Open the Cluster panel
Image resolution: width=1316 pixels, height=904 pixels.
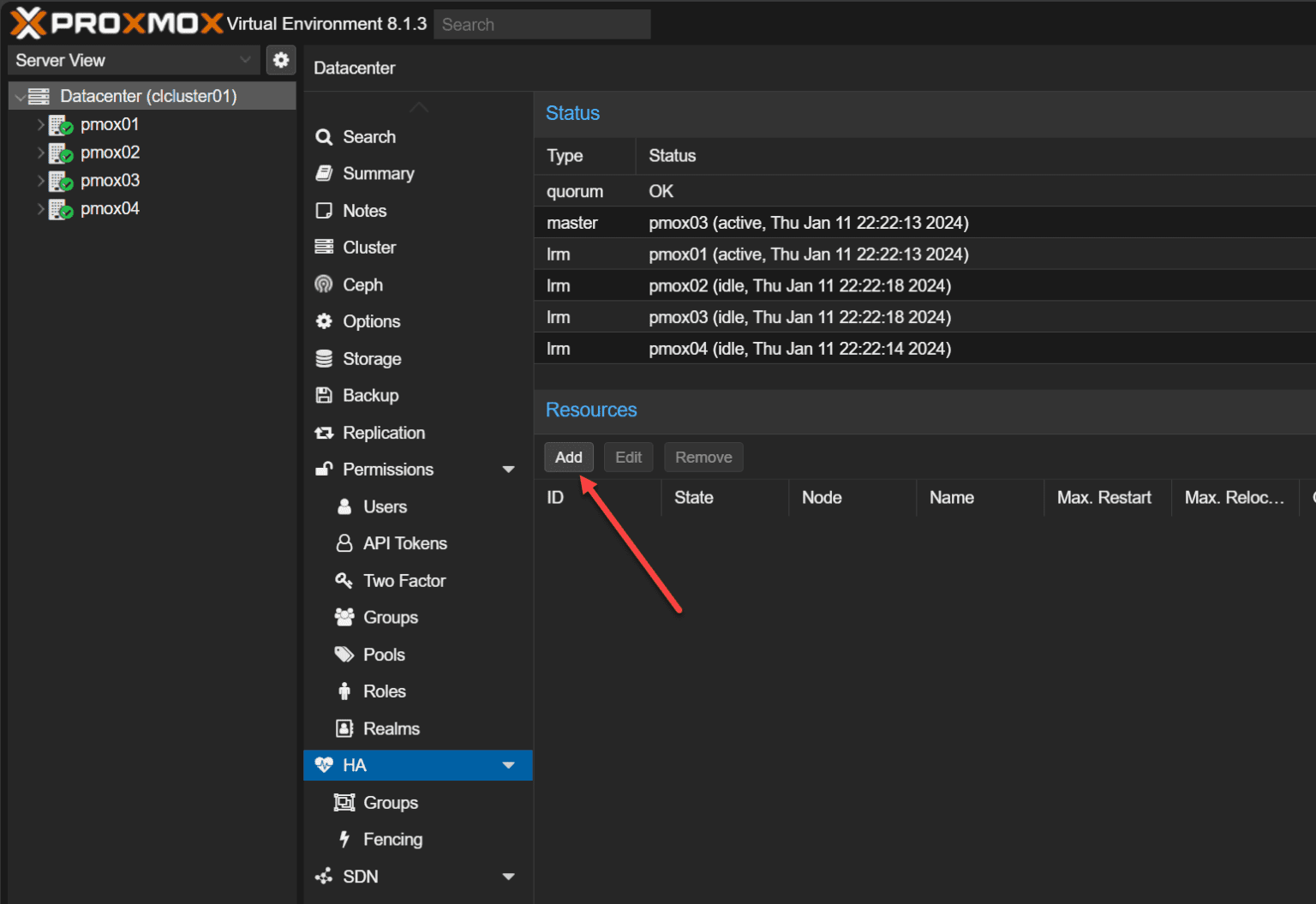pyautogui.click(x=369, y=247)
